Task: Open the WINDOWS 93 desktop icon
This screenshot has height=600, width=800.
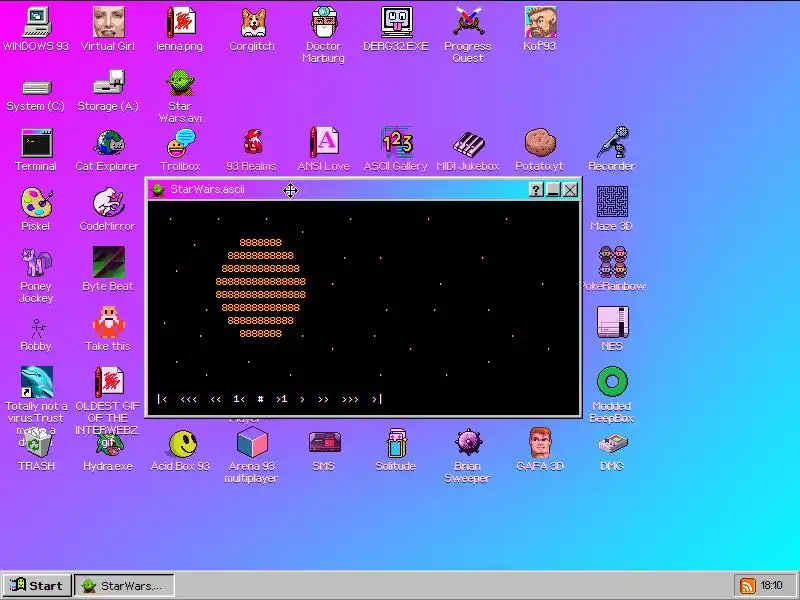Action: 36,29
